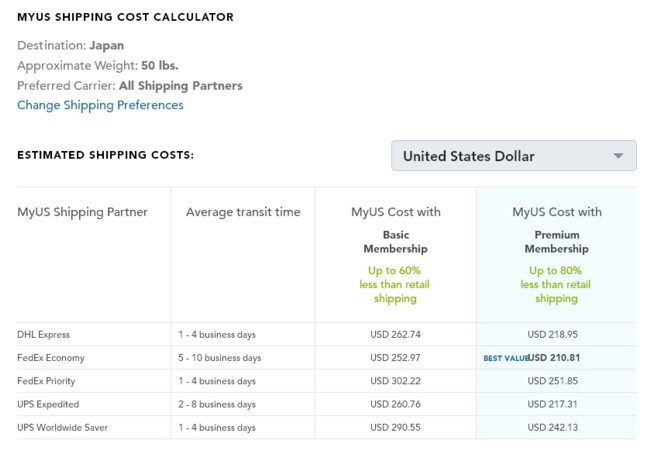This screenshot has width=650, height=451.
Task: Click the Basic Membership heading
Action: 396,242
